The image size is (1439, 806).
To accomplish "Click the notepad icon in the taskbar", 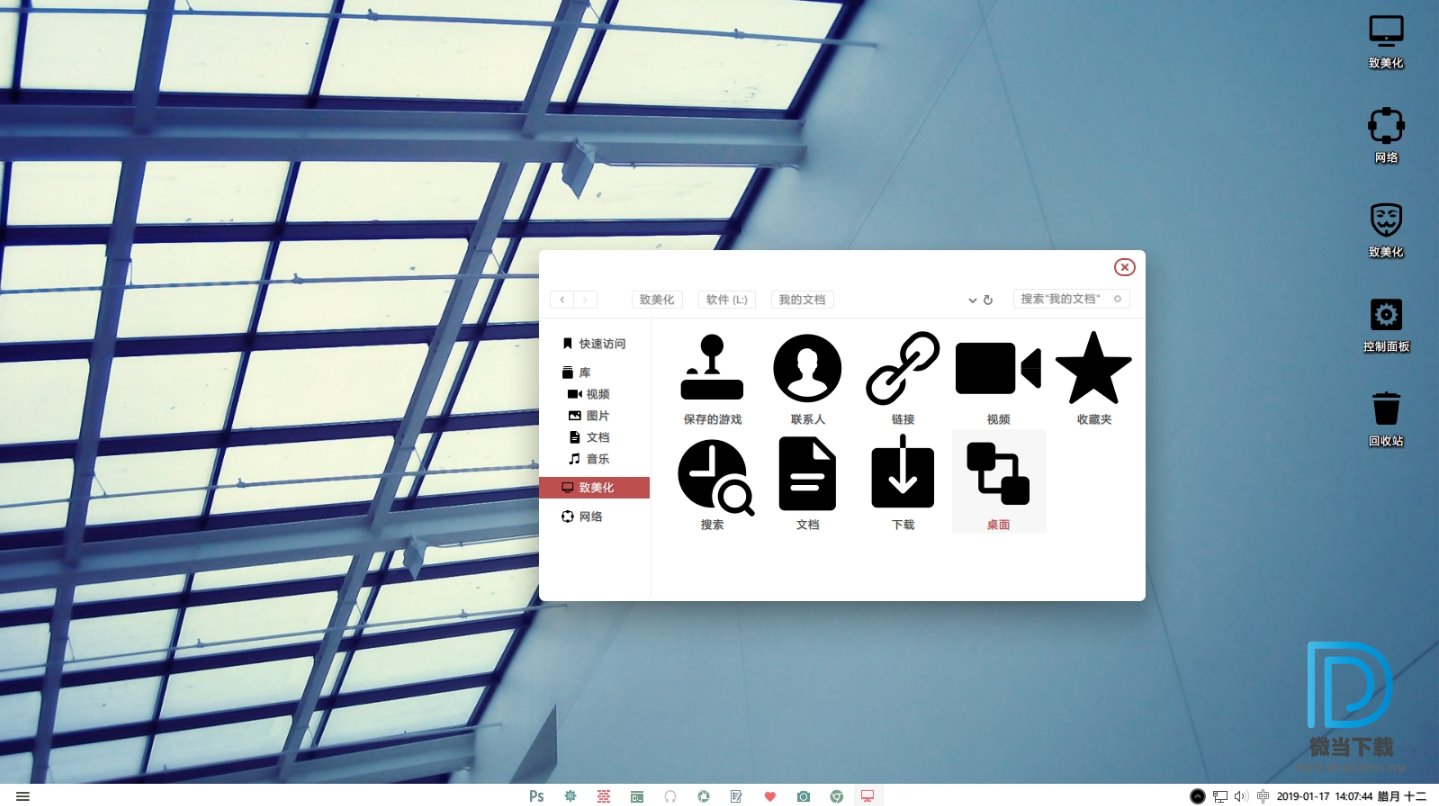I will (736, 796).
